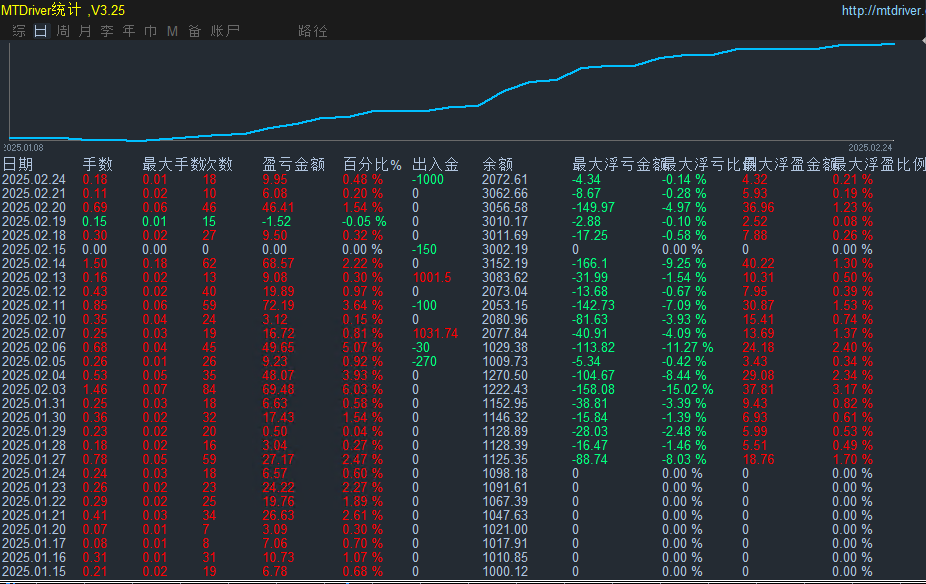Click the 币 currency toolbar icon
Screen dimensions: 926x584
point(149,31)
